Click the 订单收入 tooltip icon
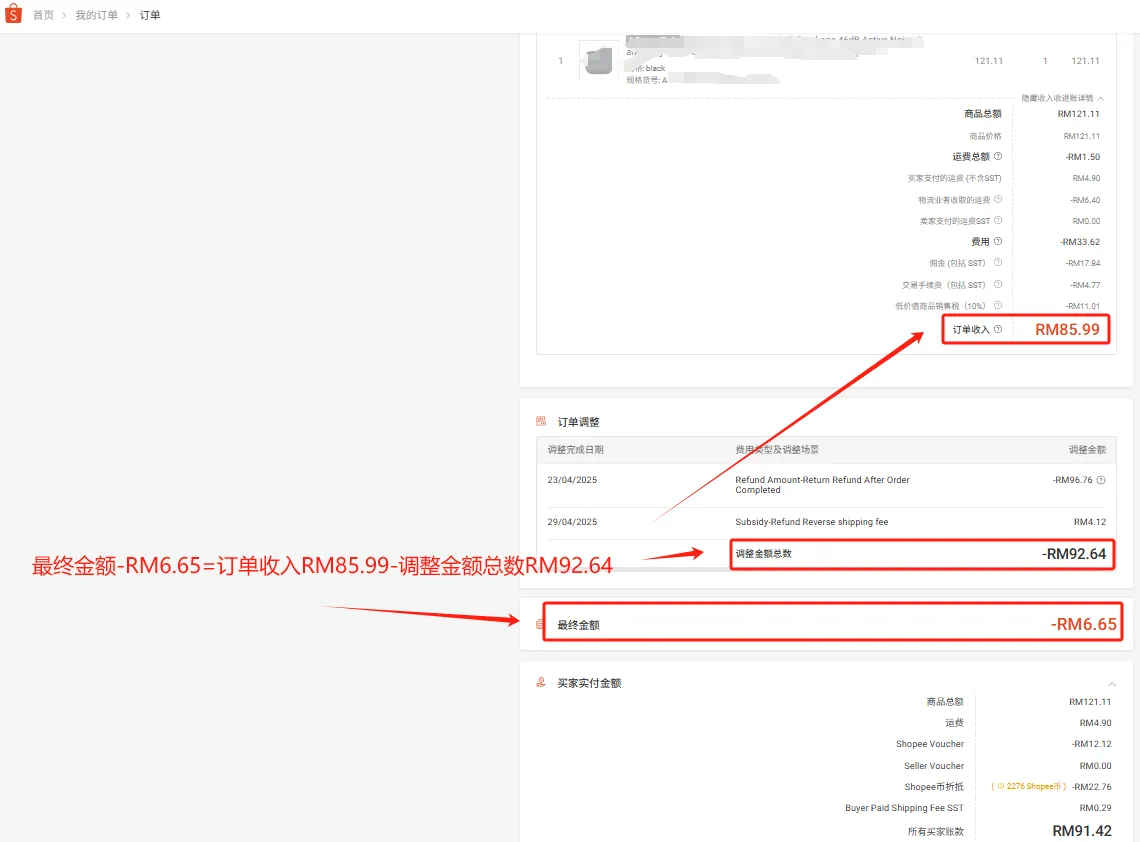 [x=998, y=328]
